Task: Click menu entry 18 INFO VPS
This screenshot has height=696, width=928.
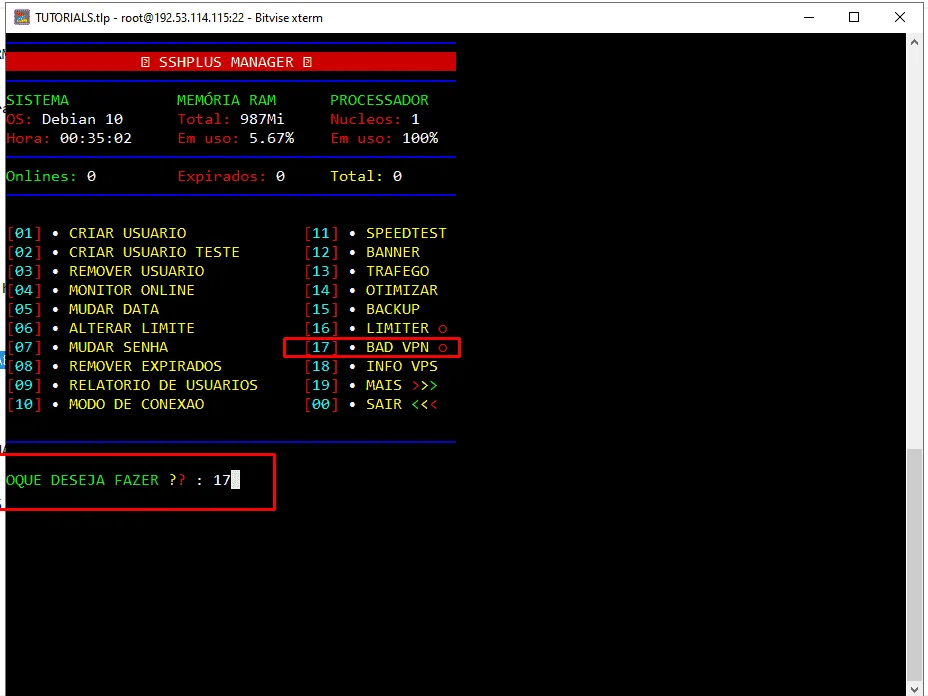Action: click(x=371, y=366)
